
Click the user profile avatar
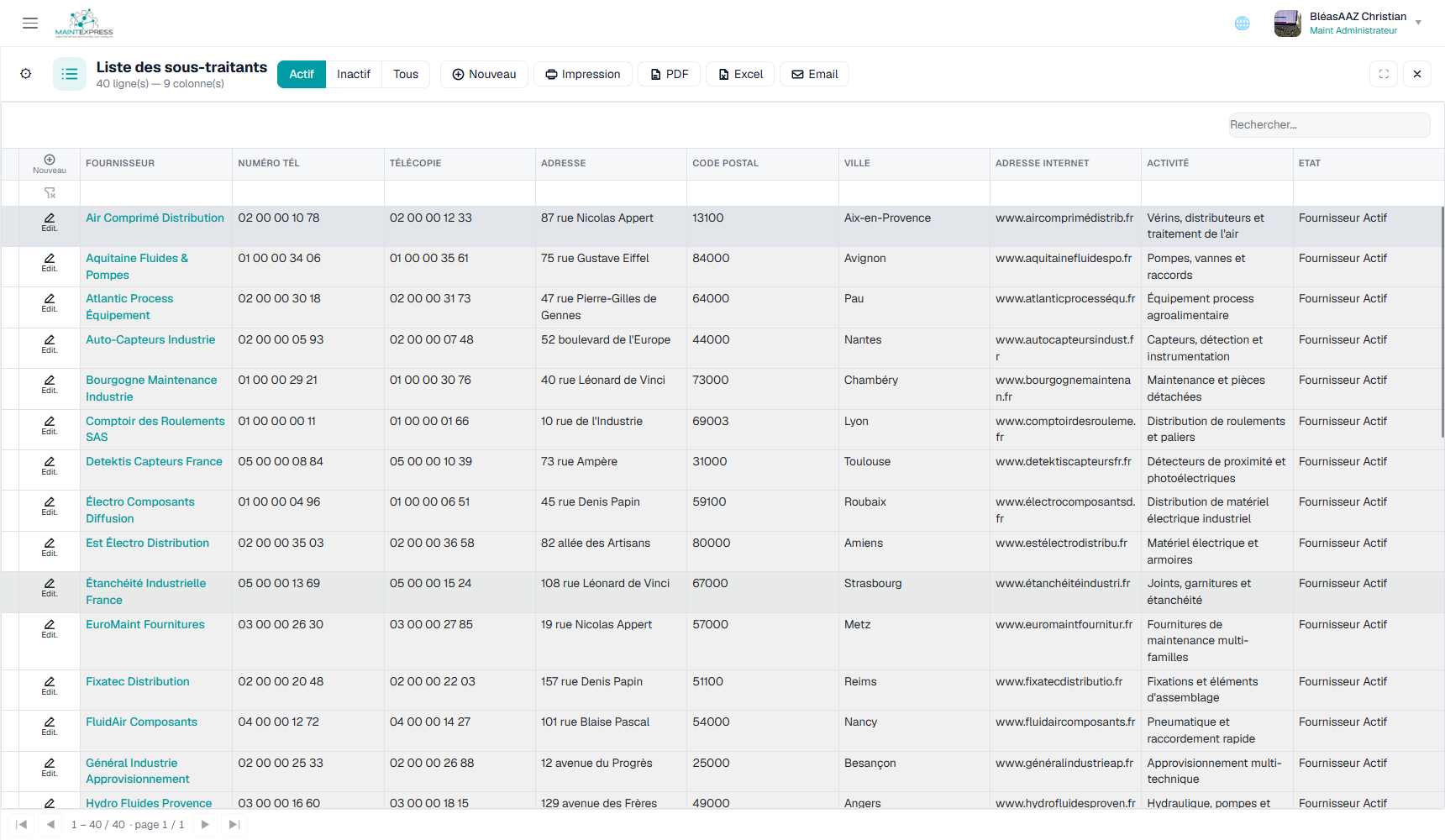click(x=1287, y=24)
